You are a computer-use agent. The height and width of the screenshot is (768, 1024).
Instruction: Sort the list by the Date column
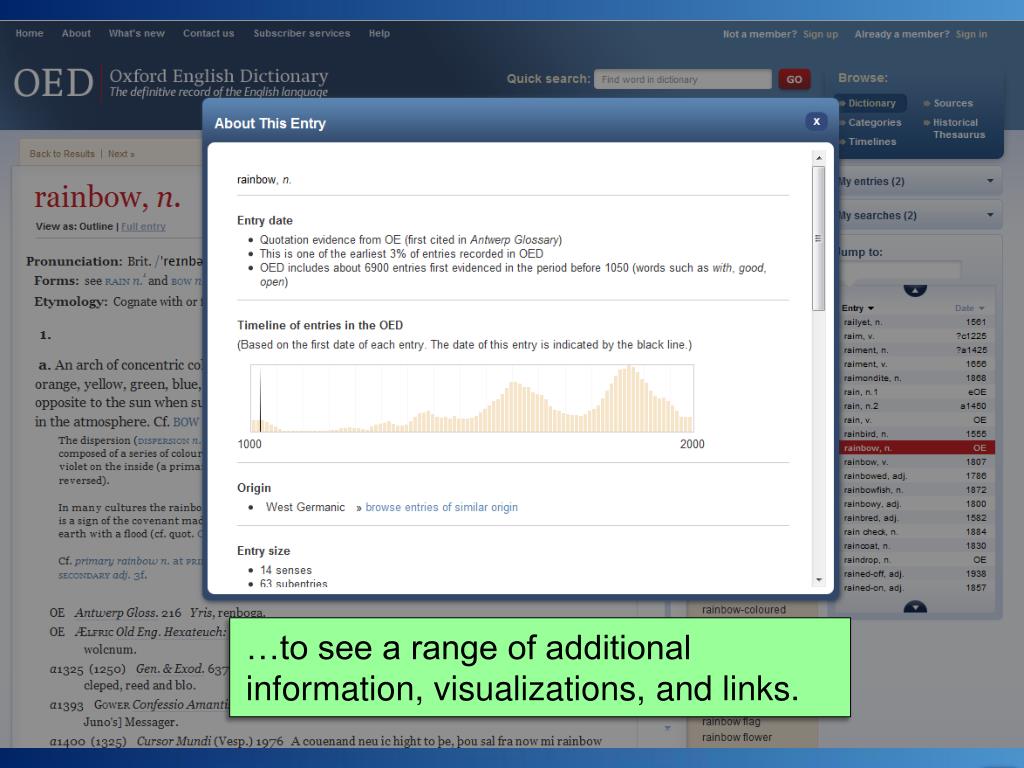click(969, 308)
